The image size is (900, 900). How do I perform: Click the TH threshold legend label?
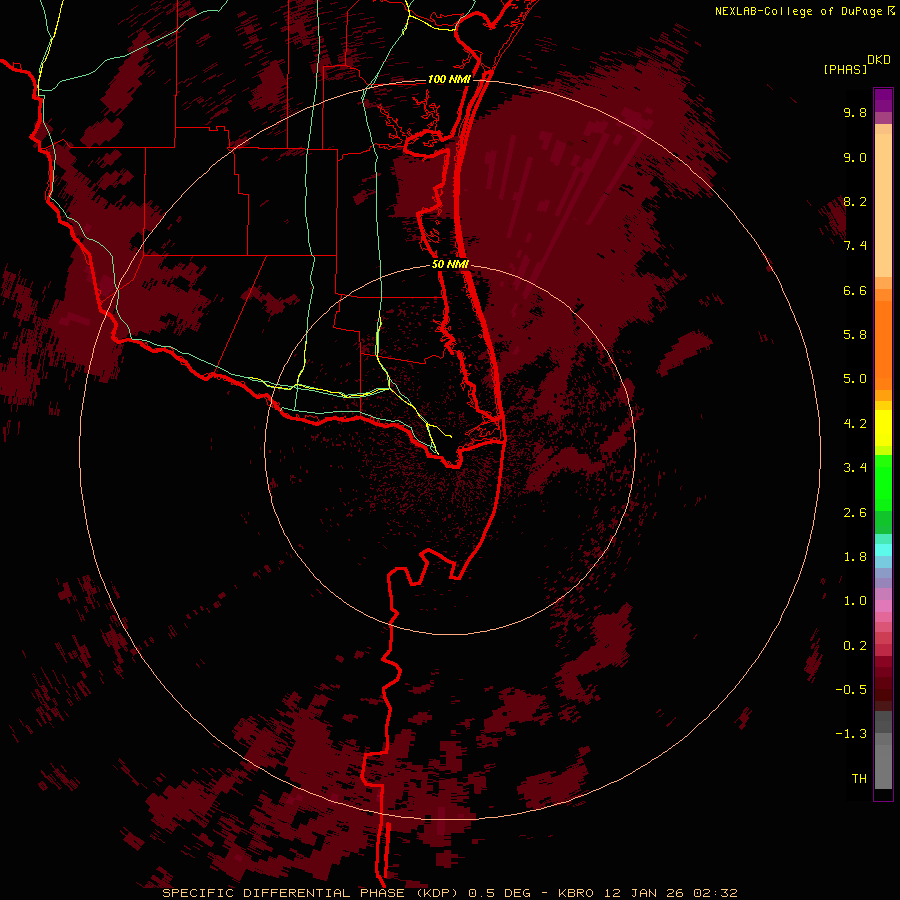[x=859, y=779]
